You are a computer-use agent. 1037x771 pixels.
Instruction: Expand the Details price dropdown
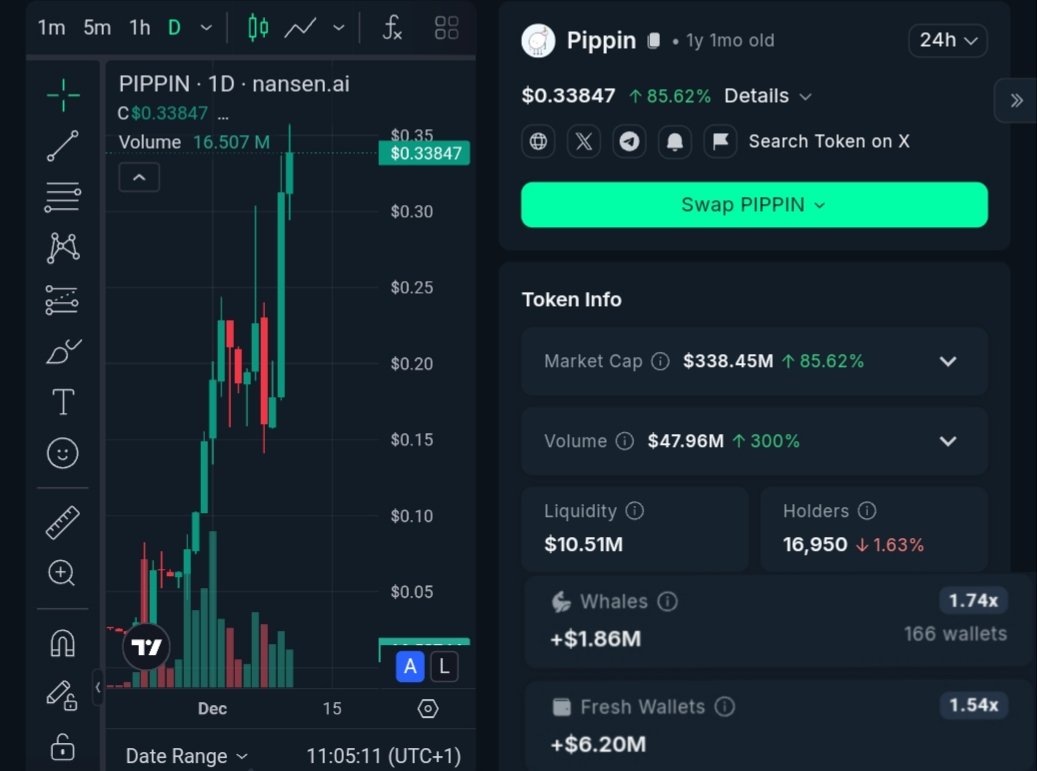point(767,96)
